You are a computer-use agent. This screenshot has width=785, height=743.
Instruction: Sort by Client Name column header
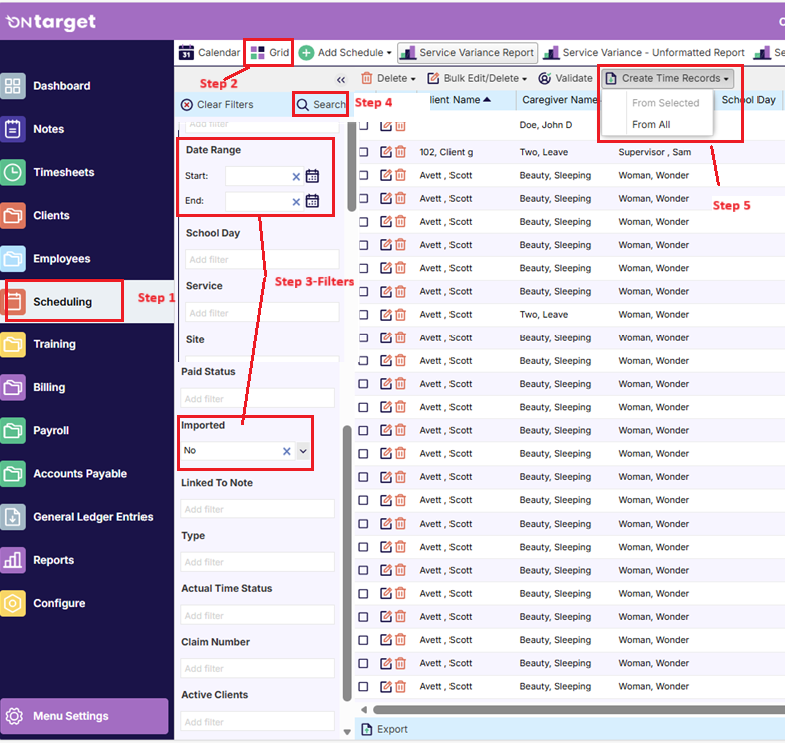(460, 100)
